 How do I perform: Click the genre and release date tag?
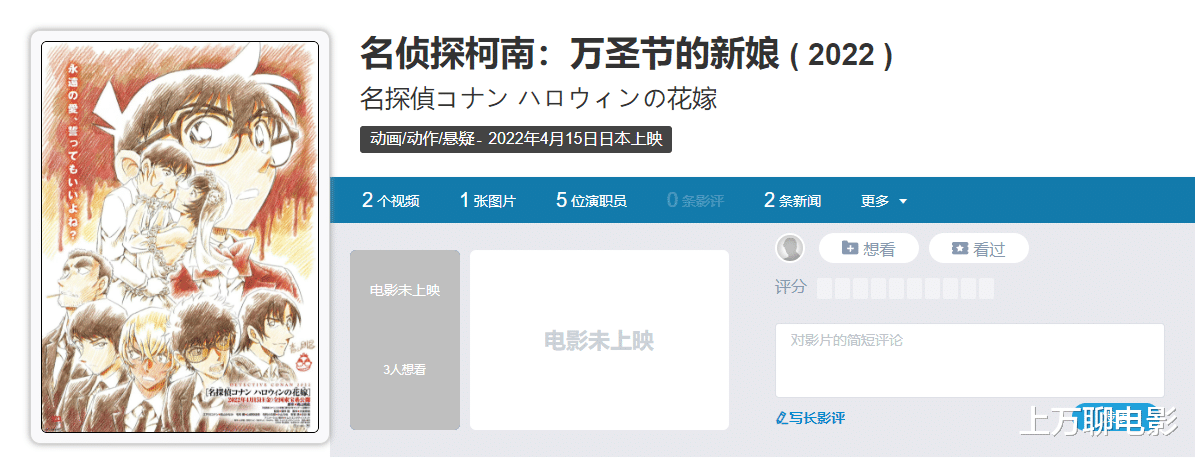[x=516, y=139]
